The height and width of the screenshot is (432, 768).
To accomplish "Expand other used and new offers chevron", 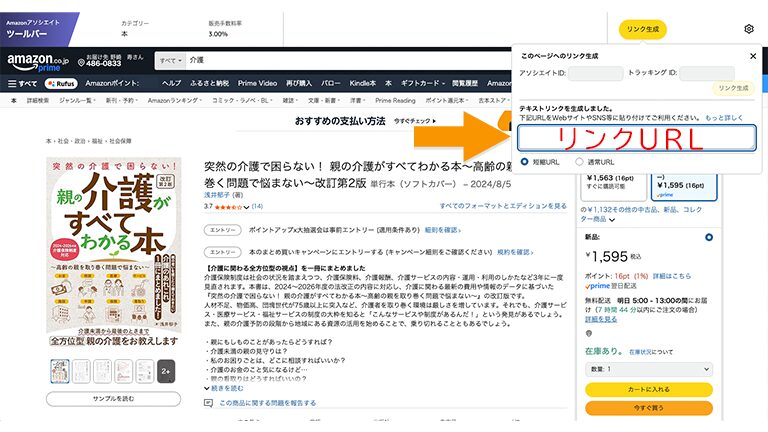I will (612, 220).
